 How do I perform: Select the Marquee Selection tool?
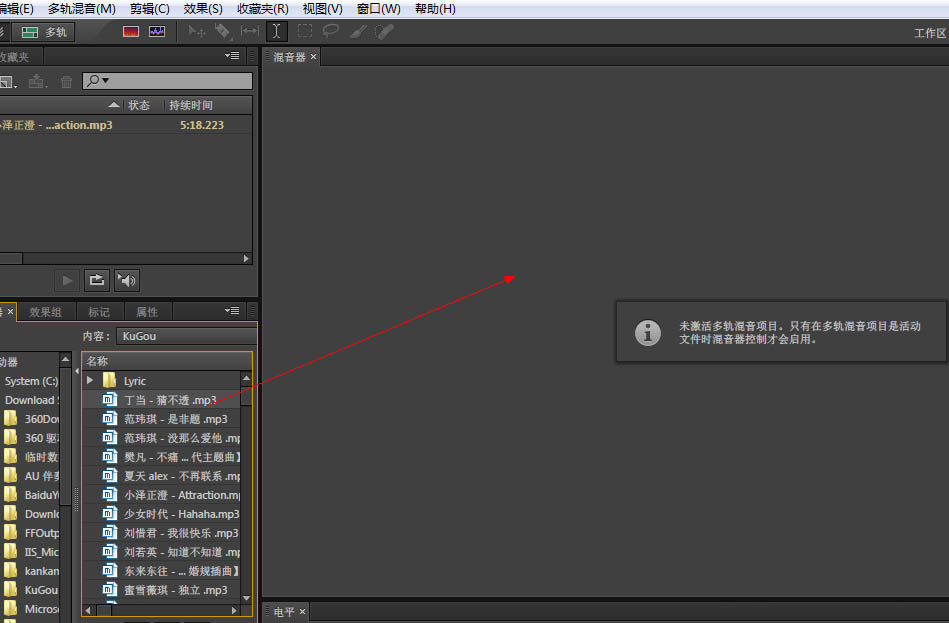coord(304,32)
